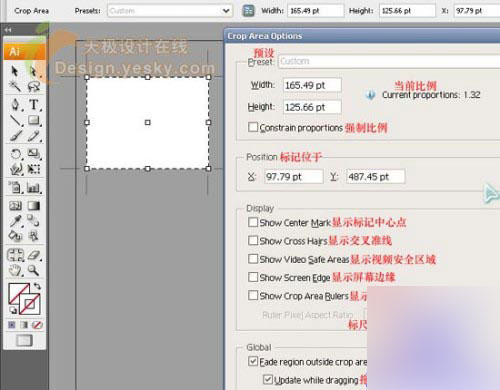Select the Warp tool
Image resolution: width=500 pixels, height=390 pixels.
click(x=15, y=169)
